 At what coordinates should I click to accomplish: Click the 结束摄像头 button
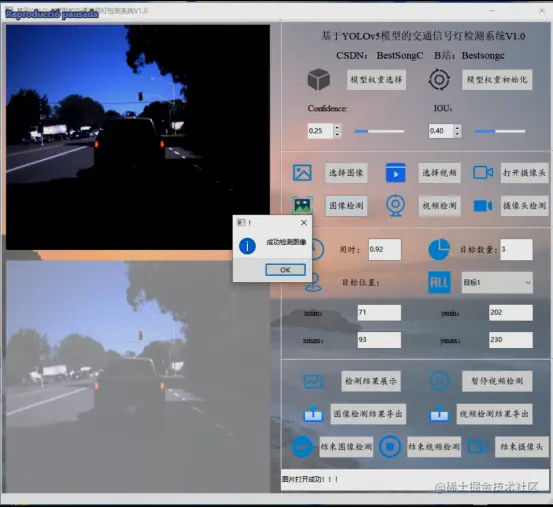click(x=522, y=447)
